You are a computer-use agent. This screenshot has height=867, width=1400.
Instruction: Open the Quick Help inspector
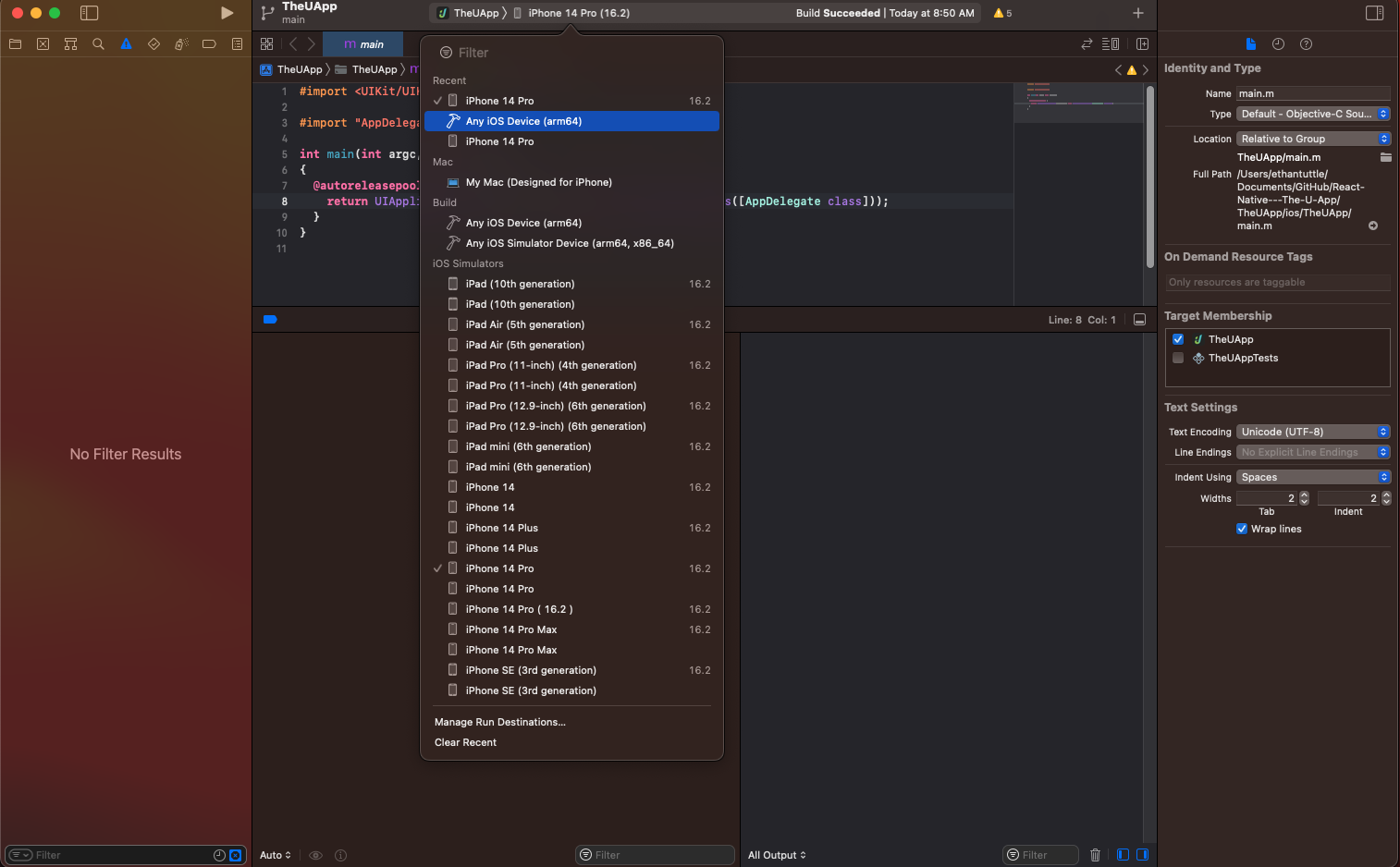1306,44
